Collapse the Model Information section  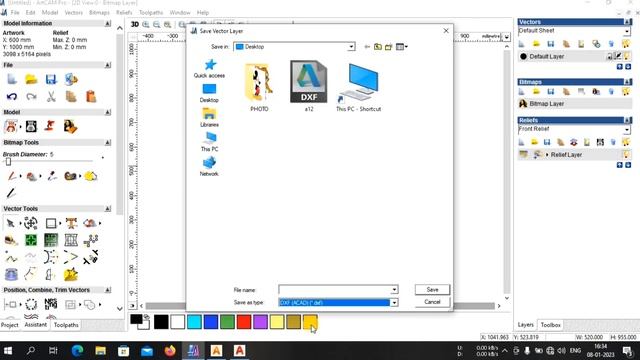pyautogui.click(x=108, y=24)
